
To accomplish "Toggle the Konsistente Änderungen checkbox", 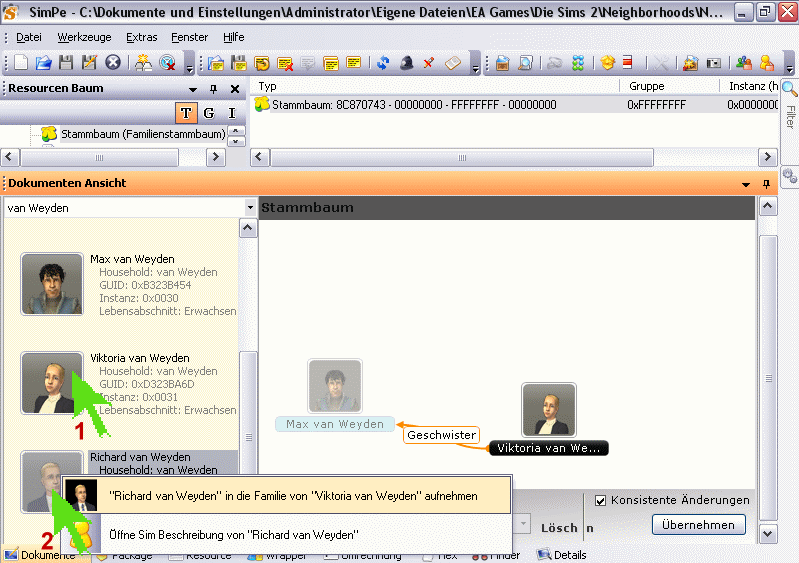I will [x=601, y=500].
